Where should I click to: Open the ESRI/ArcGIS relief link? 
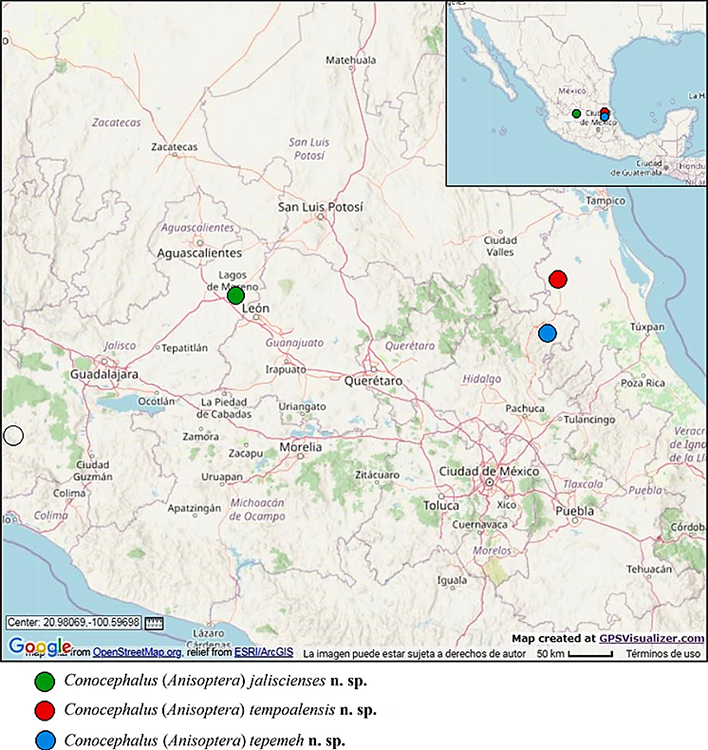point(264,653)
